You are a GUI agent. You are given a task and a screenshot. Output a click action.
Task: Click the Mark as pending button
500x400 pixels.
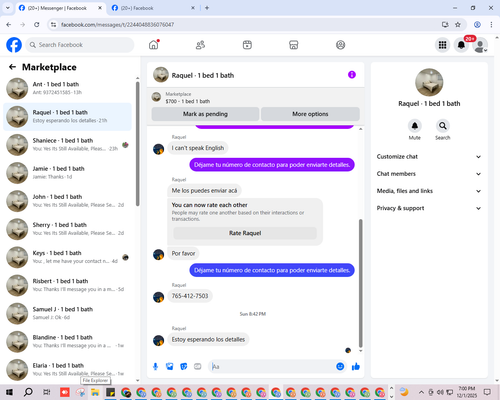[x=205, y=114]
